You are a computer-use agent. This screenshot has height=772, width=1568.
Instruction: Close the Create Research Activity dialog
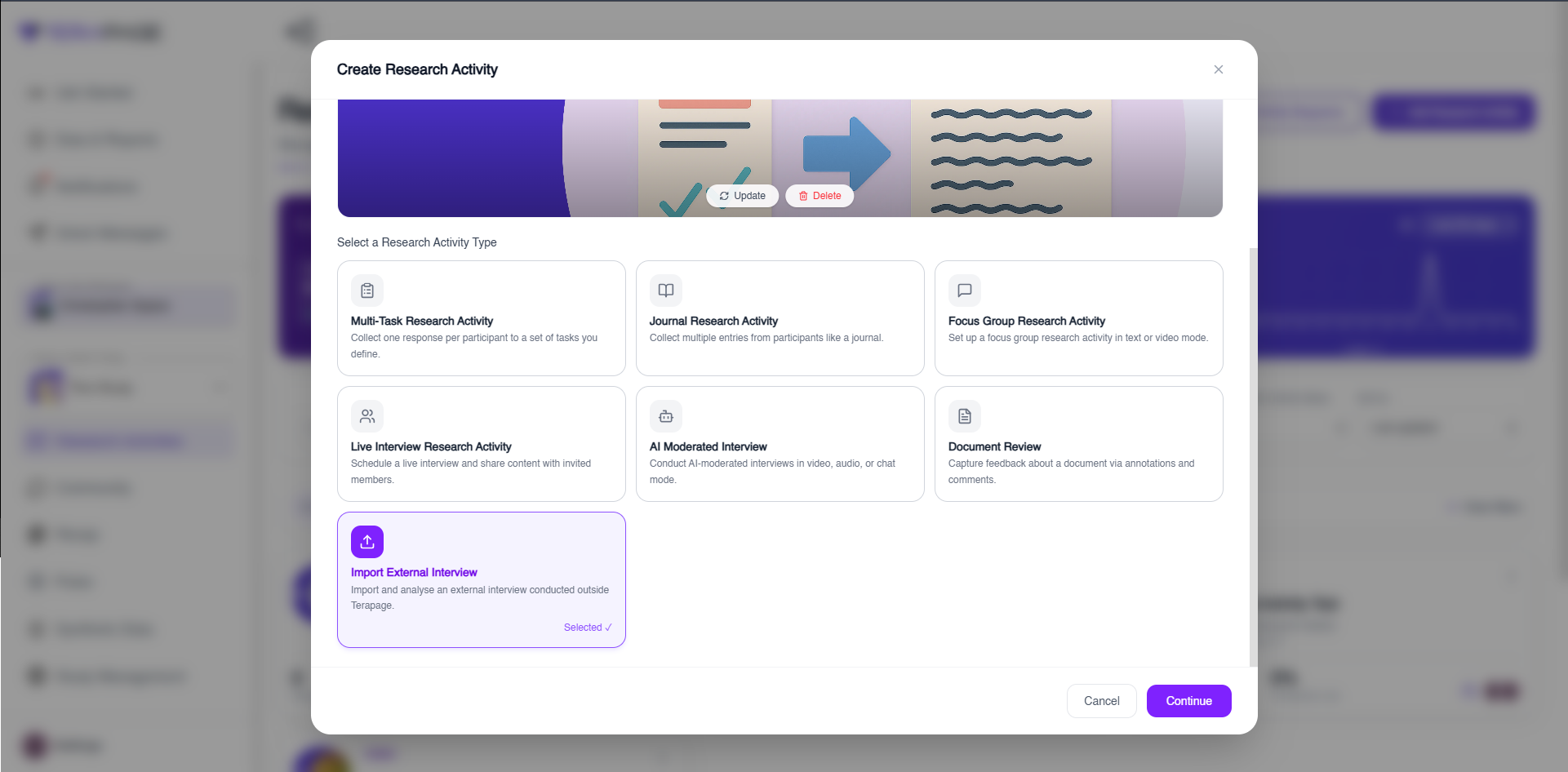[x=1219, y=69]
